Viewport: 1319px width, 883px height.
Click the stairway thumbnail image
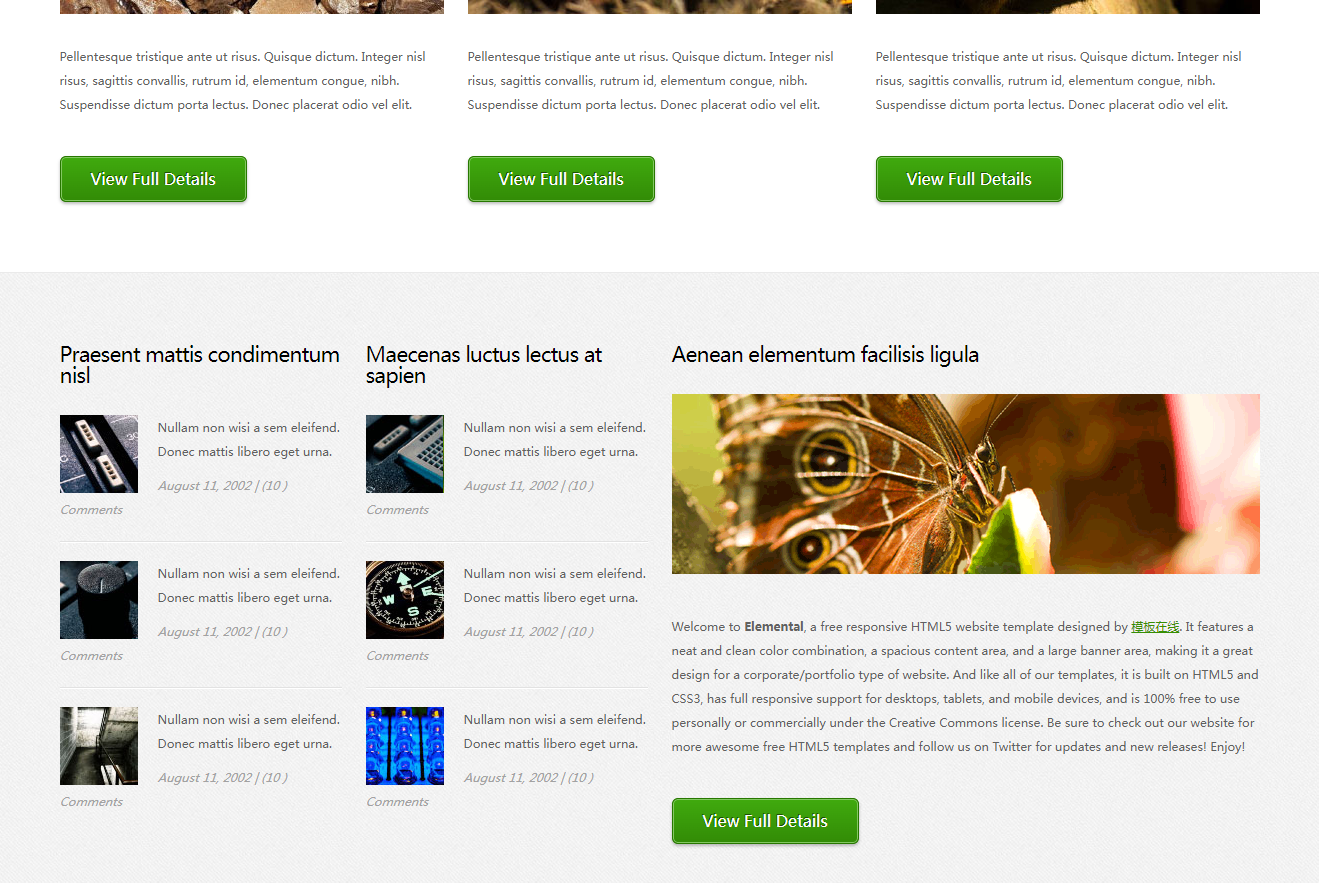[99, 746]
